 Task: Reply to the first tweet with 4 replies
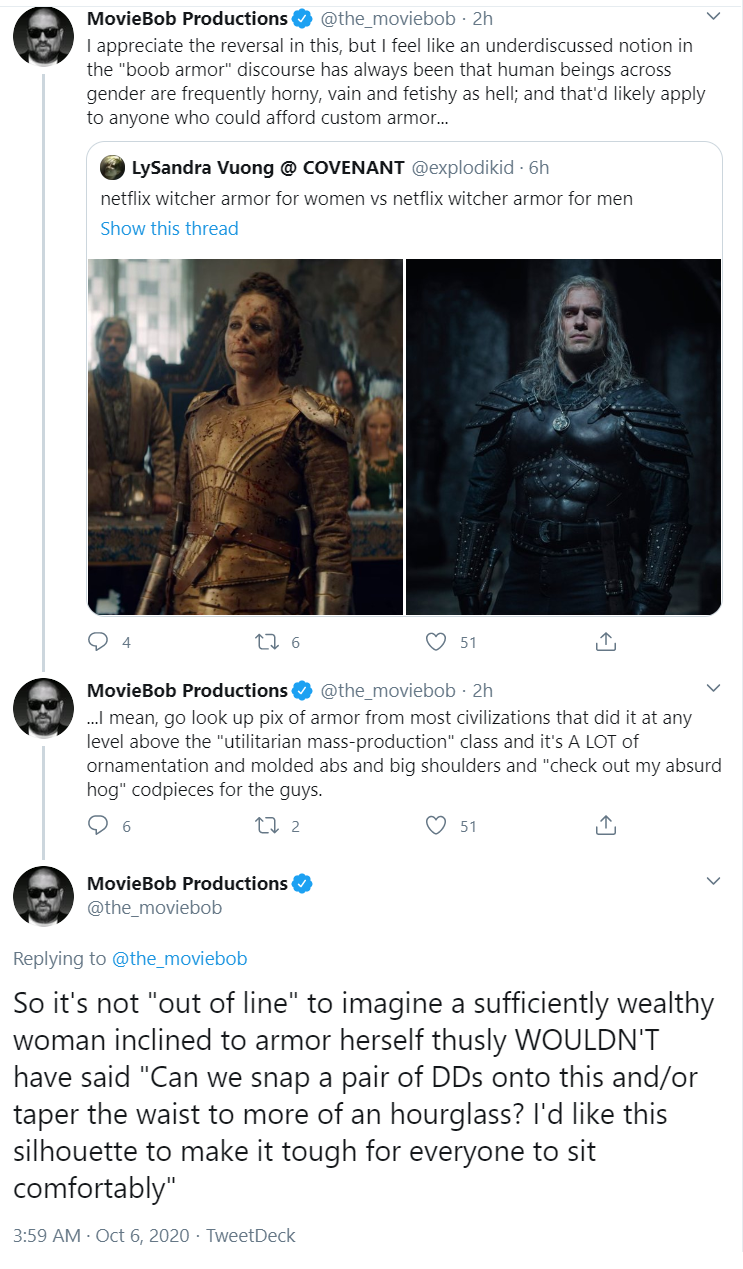point(98,642)
